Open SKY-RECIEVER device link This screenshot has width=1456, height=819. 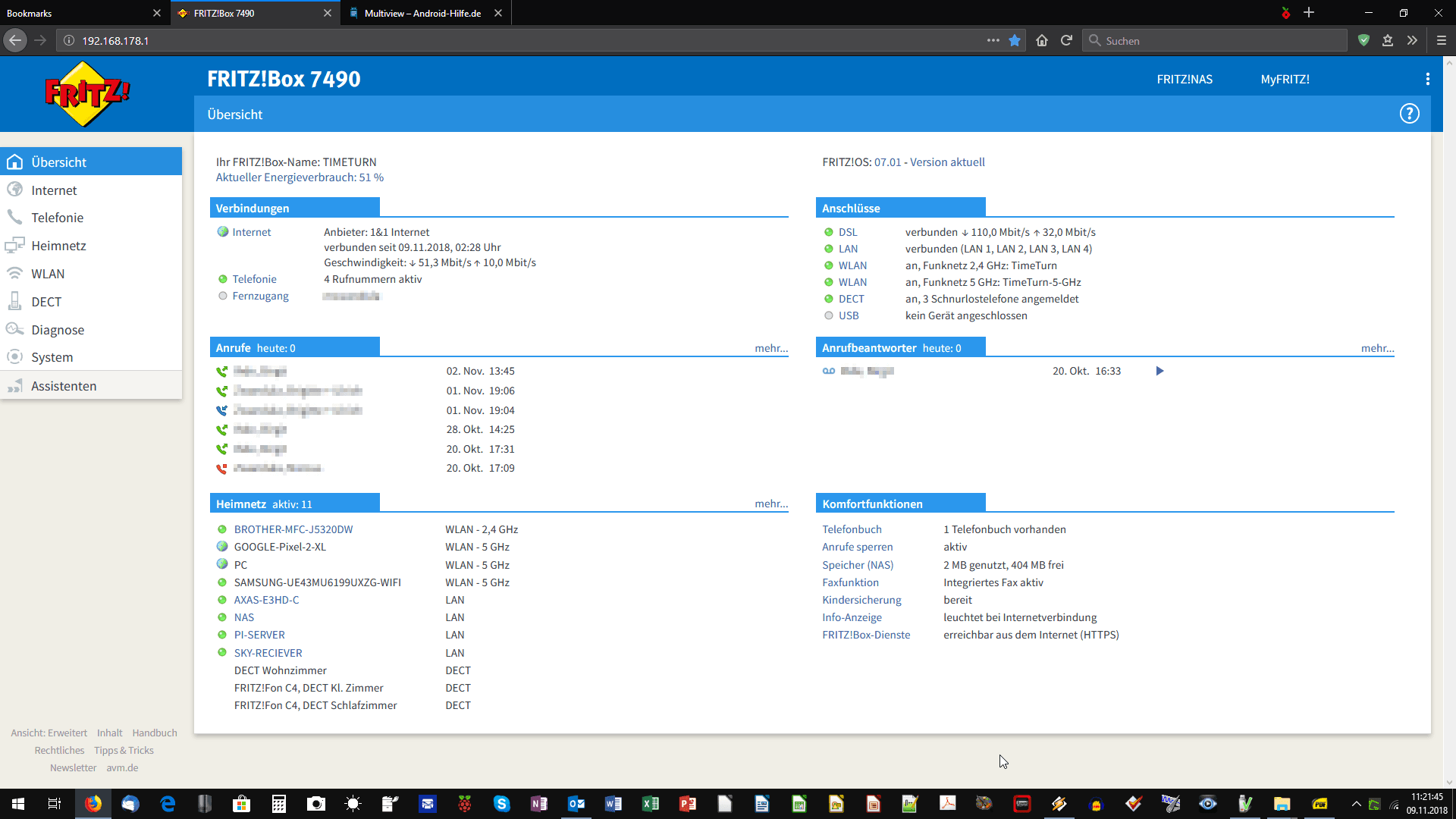pyautogui.click(x=268, y=653)
